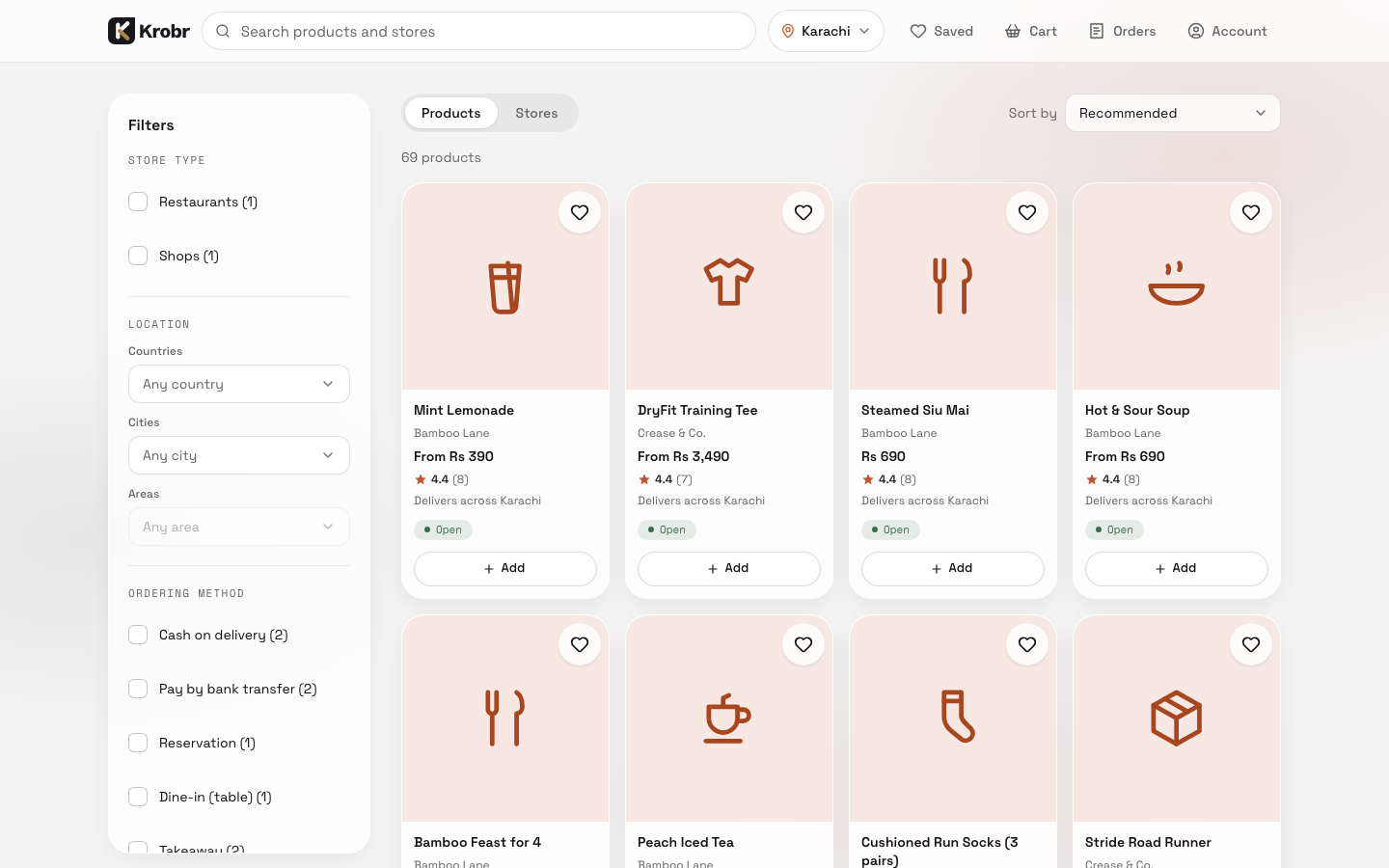Favorite Stride Road Runner with heart icon

(1251, 644)
